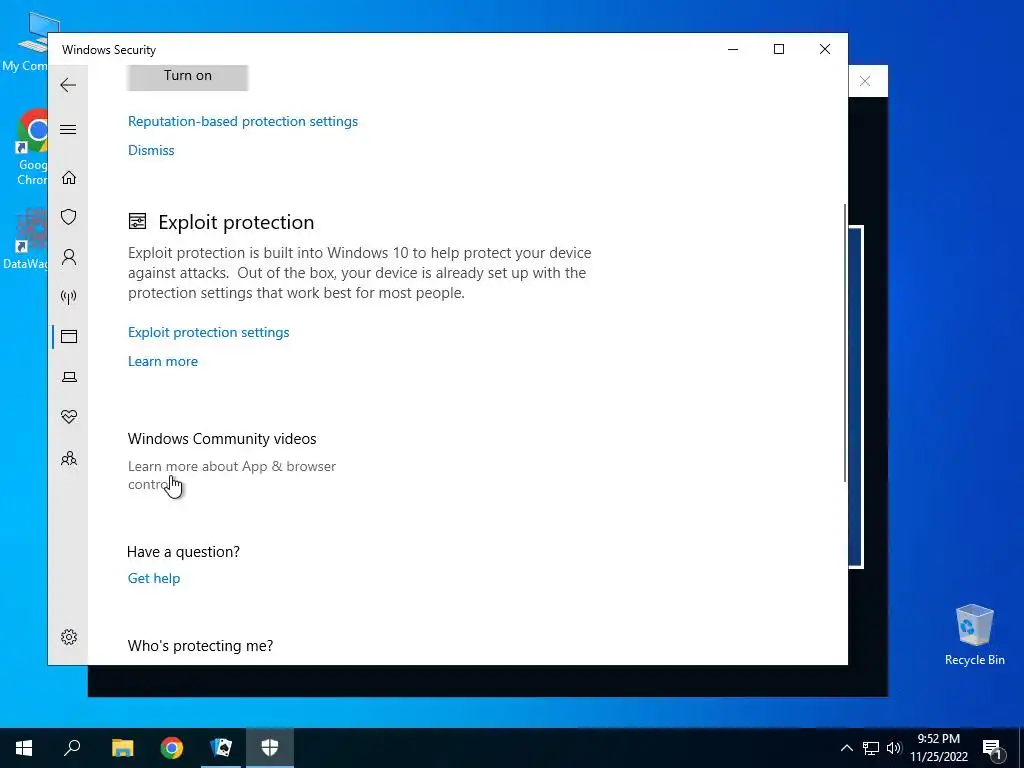Open Settings gear in Windows Security sidebar

[69, 637]
